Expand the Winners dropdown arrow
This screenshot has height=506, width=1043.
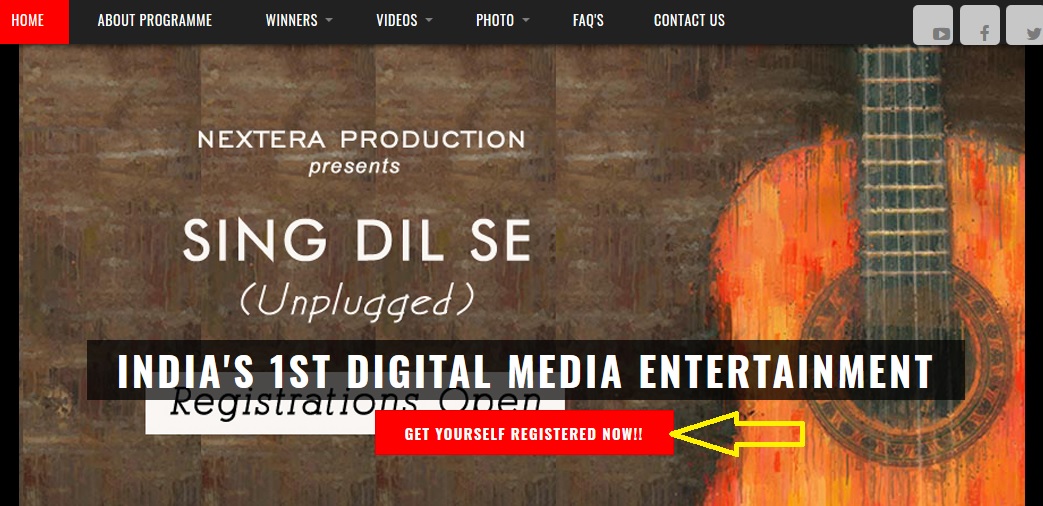point(329,21)
